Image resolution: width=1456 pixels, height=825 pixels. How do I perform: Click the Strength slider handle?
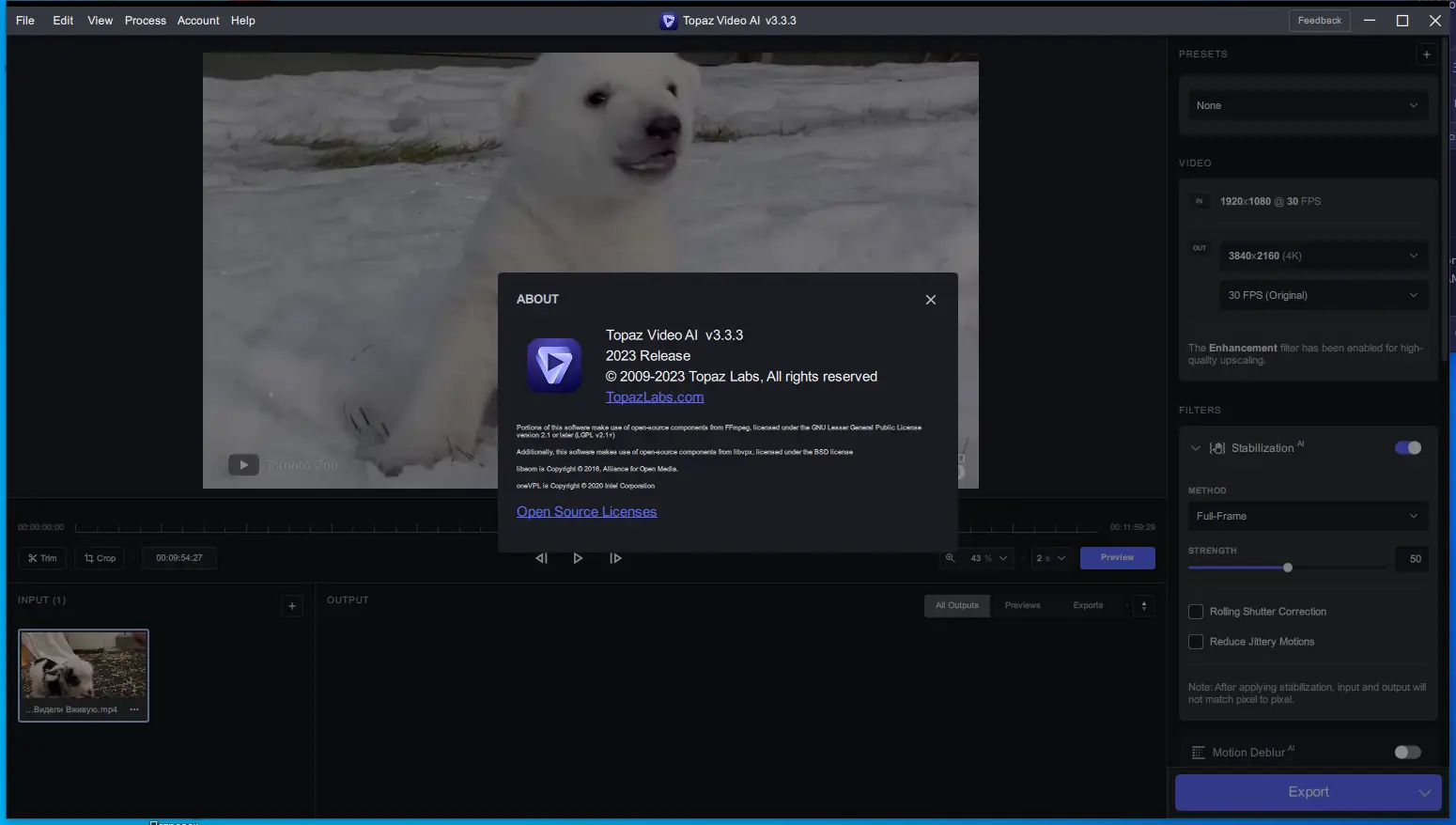click(x=1288, y=568)
